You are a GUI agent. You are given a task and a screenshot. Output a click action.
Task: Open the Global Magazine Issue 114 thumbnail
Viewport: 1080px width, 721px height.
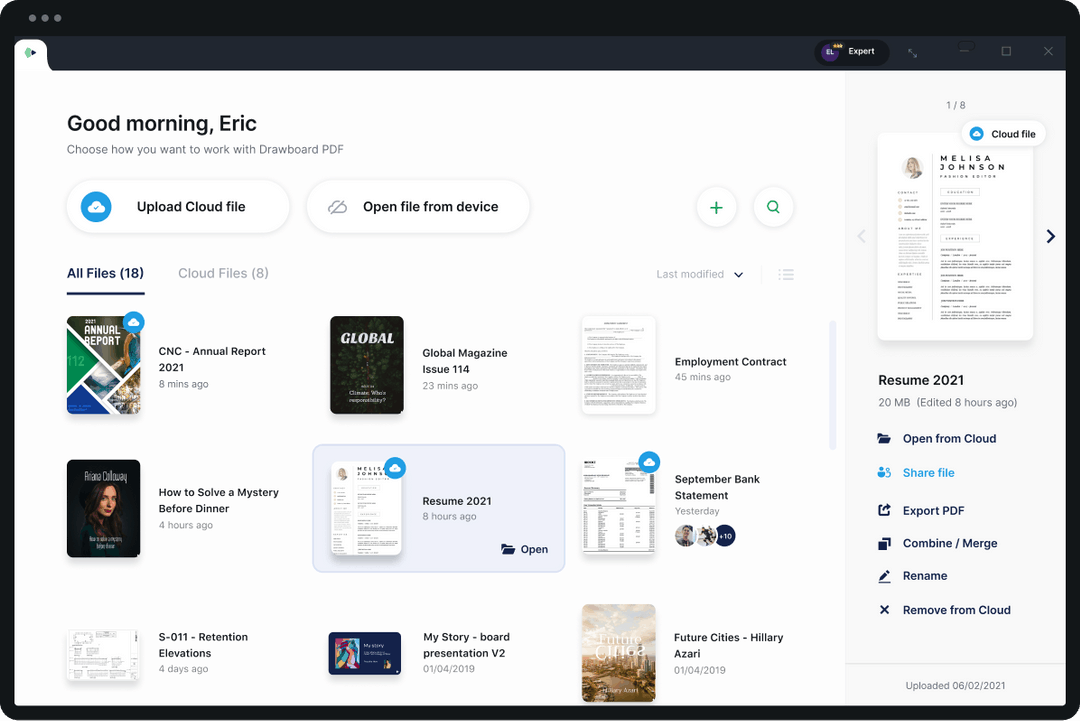pyautogui.click(x=366, y=364)
